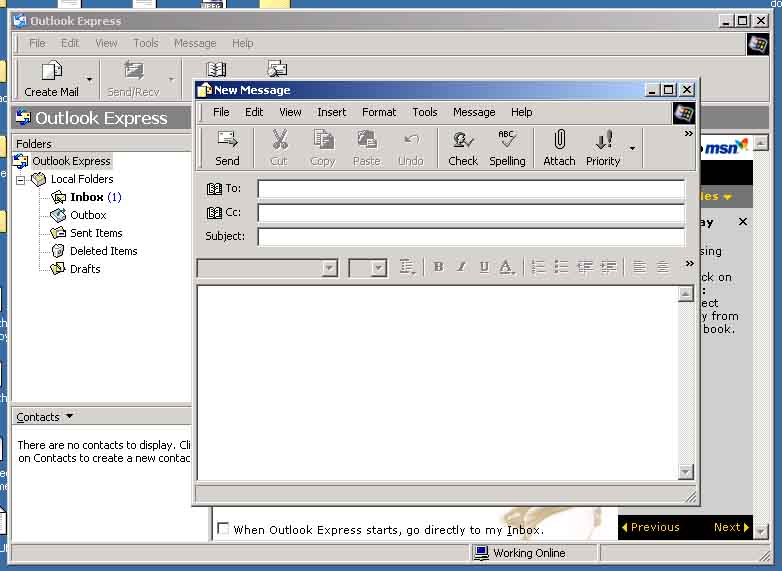Image resolution: width=782 pixels, height=571 pixels.
Task: Open the New Message Edit menu
Action: tap(254, 112)
